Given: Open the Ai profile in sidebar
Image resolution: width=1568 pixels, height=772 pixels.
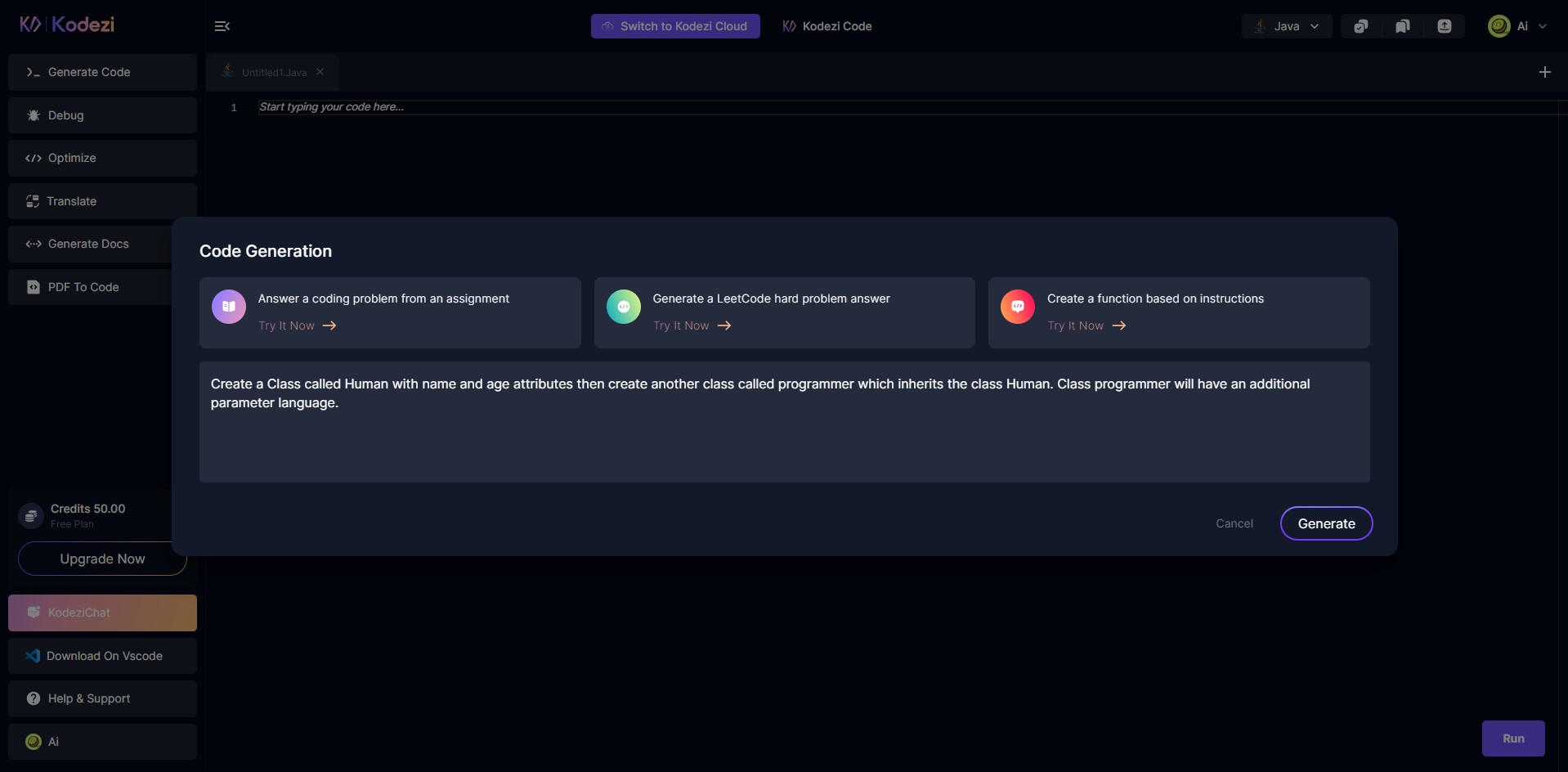Looking at the screenshot, I should click(x=102, y=742).
